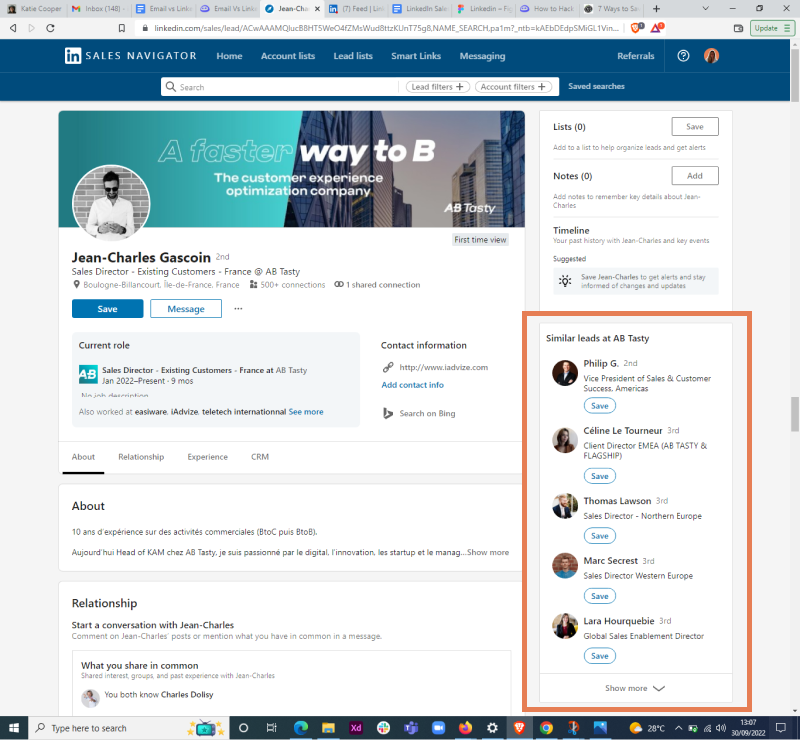Click the website link chain icon
Viewport: 800px width, 740px height.
[388, 367]
